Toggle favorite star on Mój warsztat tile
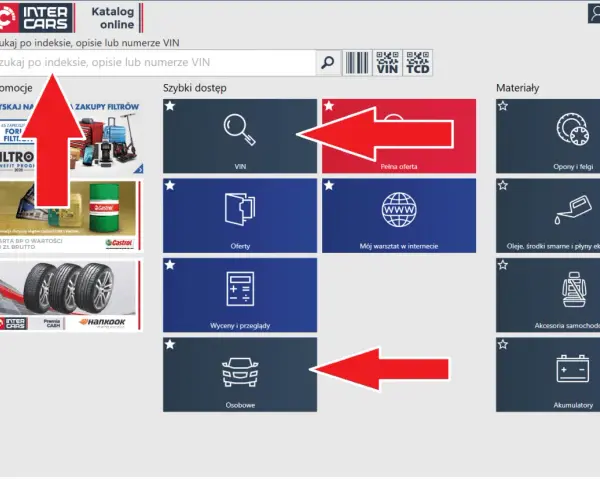600x480 pixels. [329, 186]
